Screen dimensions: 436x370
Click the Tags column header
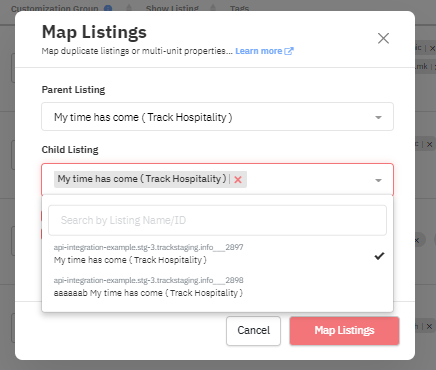(239, 8)
